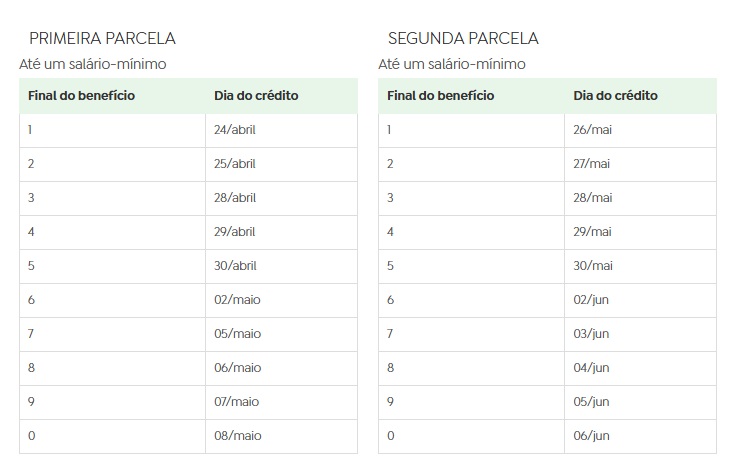Click 'Dia do crédito' header in first table
The width and height of the screenshot is (736, 468).
coord(256,96)
